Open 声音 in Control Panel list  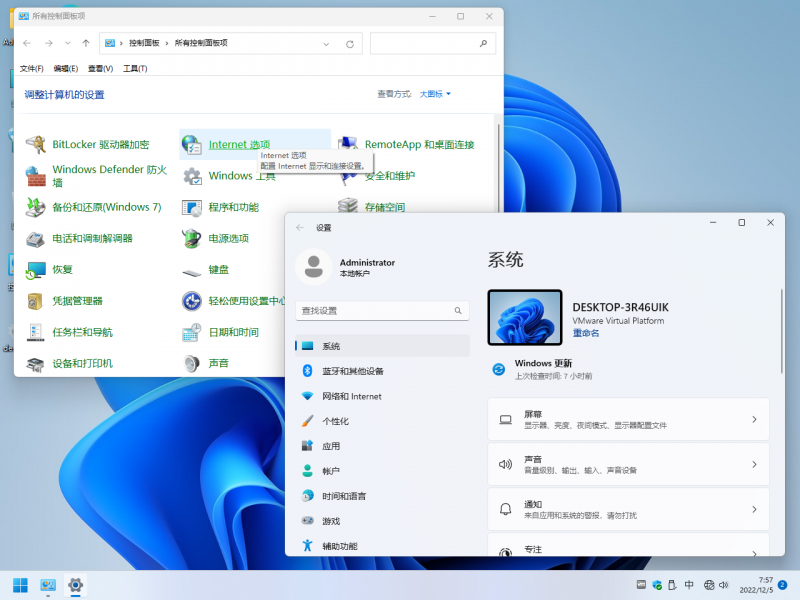point(206,363)
